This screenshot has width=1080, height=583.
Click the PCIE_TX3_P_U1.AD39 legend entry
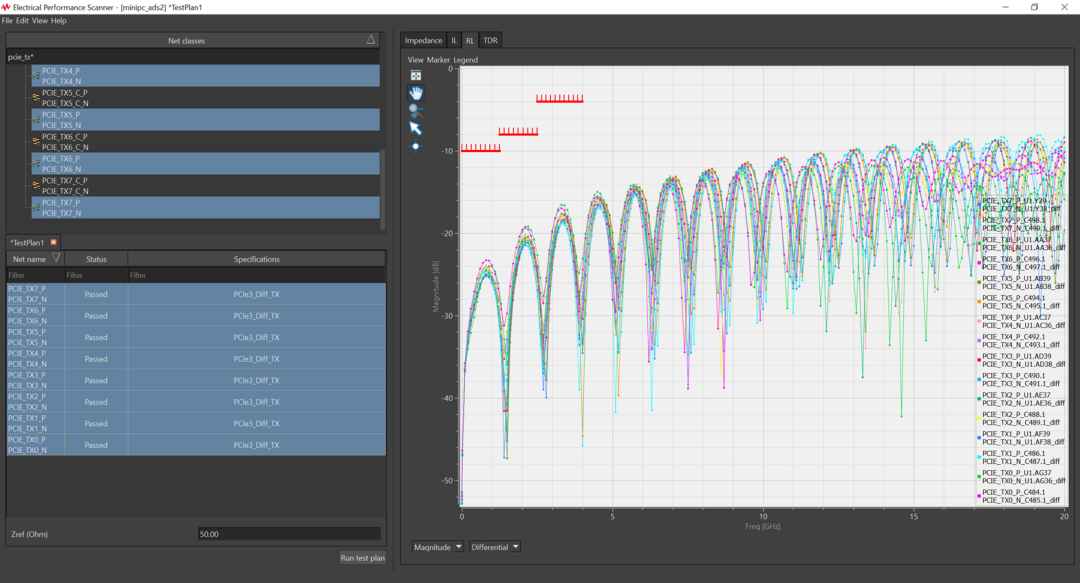pos(1023,360)
